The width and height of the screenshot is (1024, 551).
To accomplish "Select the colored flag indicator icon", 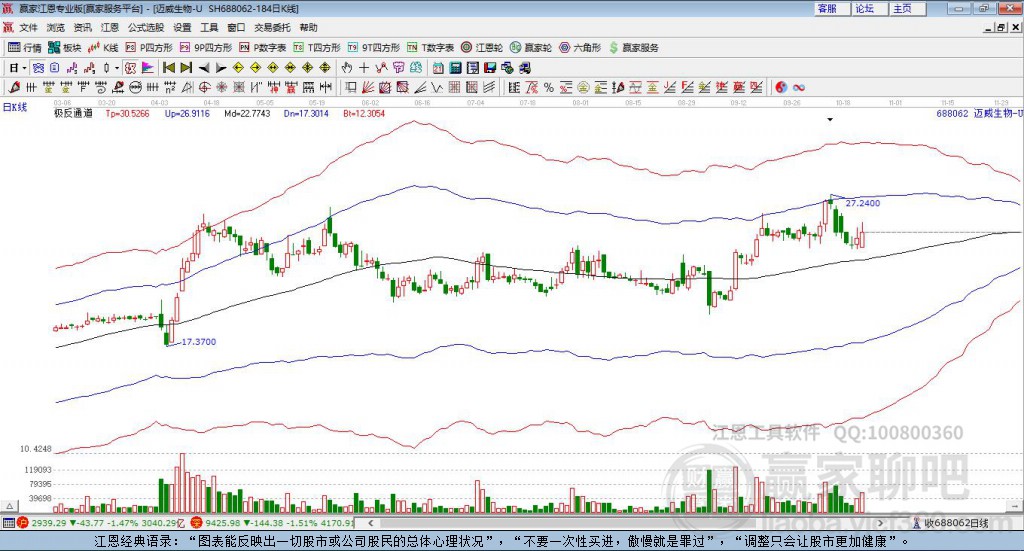I will tap(148, 67).
